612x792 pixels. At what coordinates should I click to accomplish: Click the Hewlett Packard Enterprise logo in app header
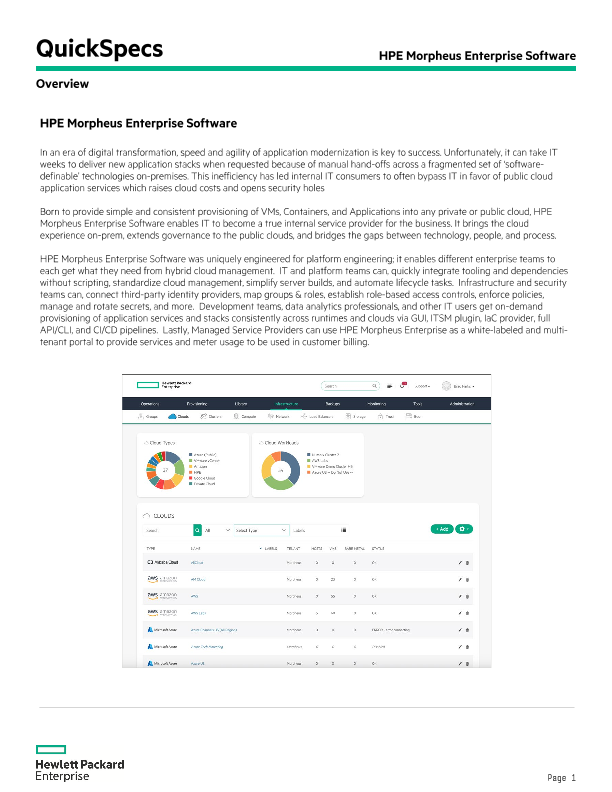tap(164, 385)
